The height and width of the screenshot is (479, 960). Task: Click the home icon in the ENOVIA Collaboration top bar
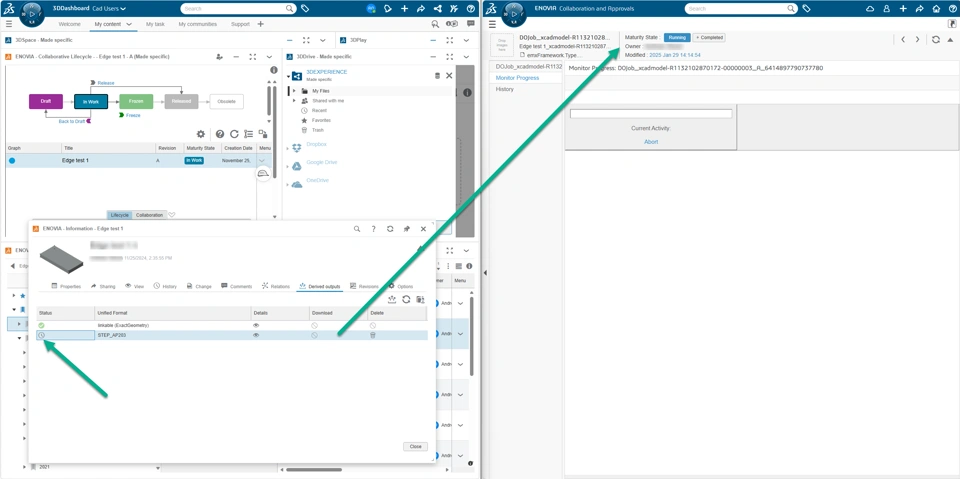(x=936, y=9)
